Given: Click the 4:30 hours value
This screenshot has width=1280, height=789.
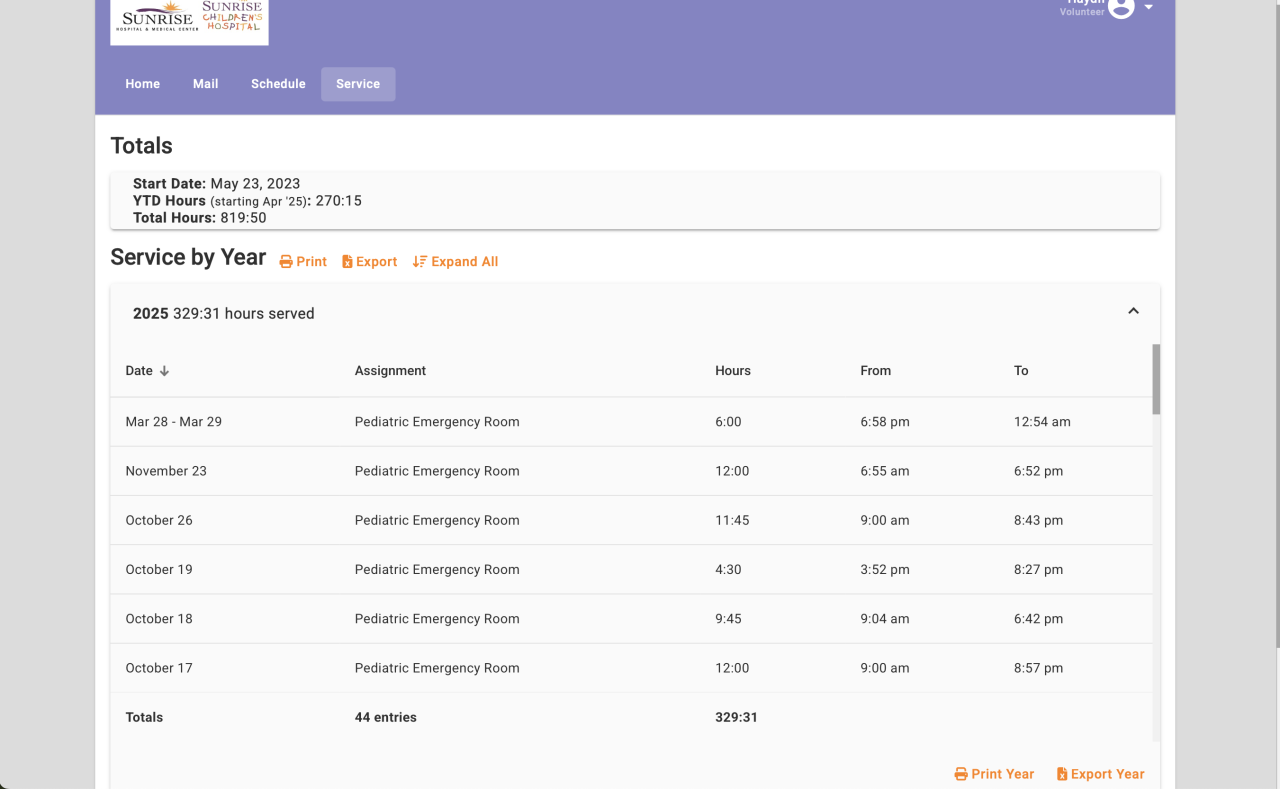Looking at the screenshot, I should click(728, 570).
